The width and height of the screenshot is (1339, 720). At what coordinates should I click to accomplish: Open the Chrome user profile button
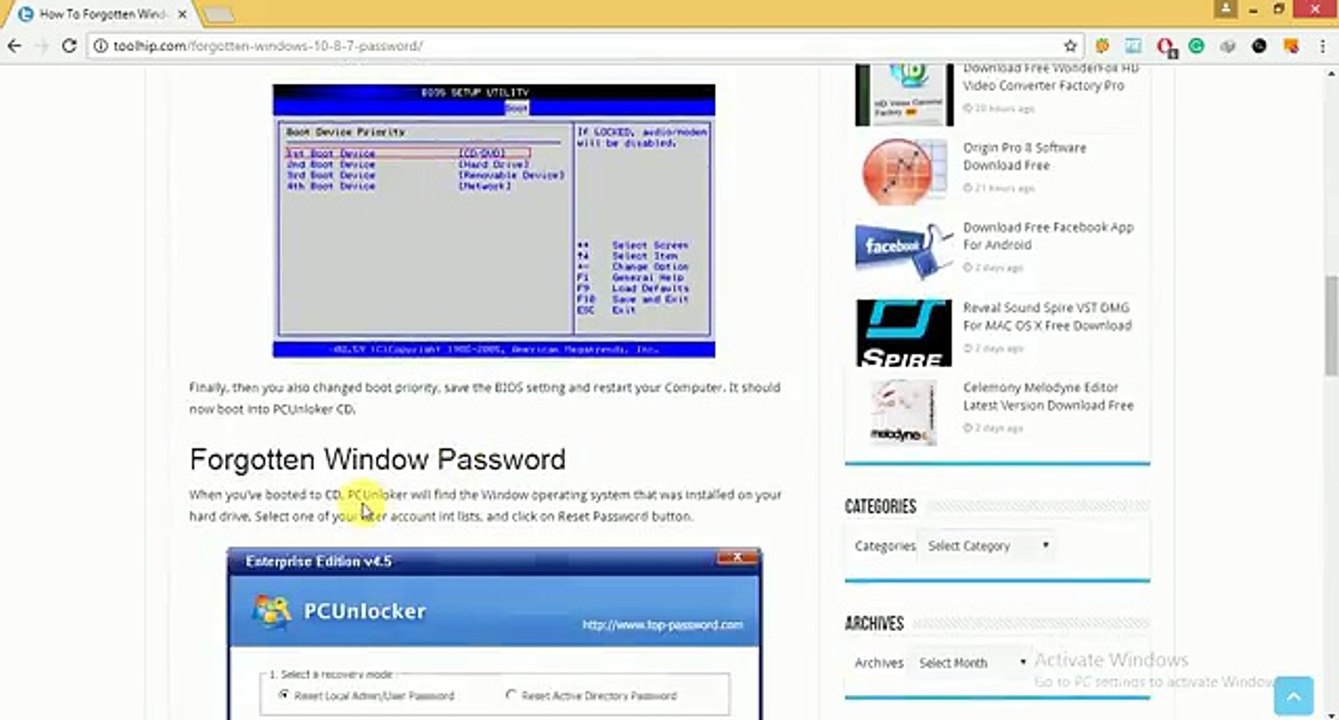[x=1226, y=9]
